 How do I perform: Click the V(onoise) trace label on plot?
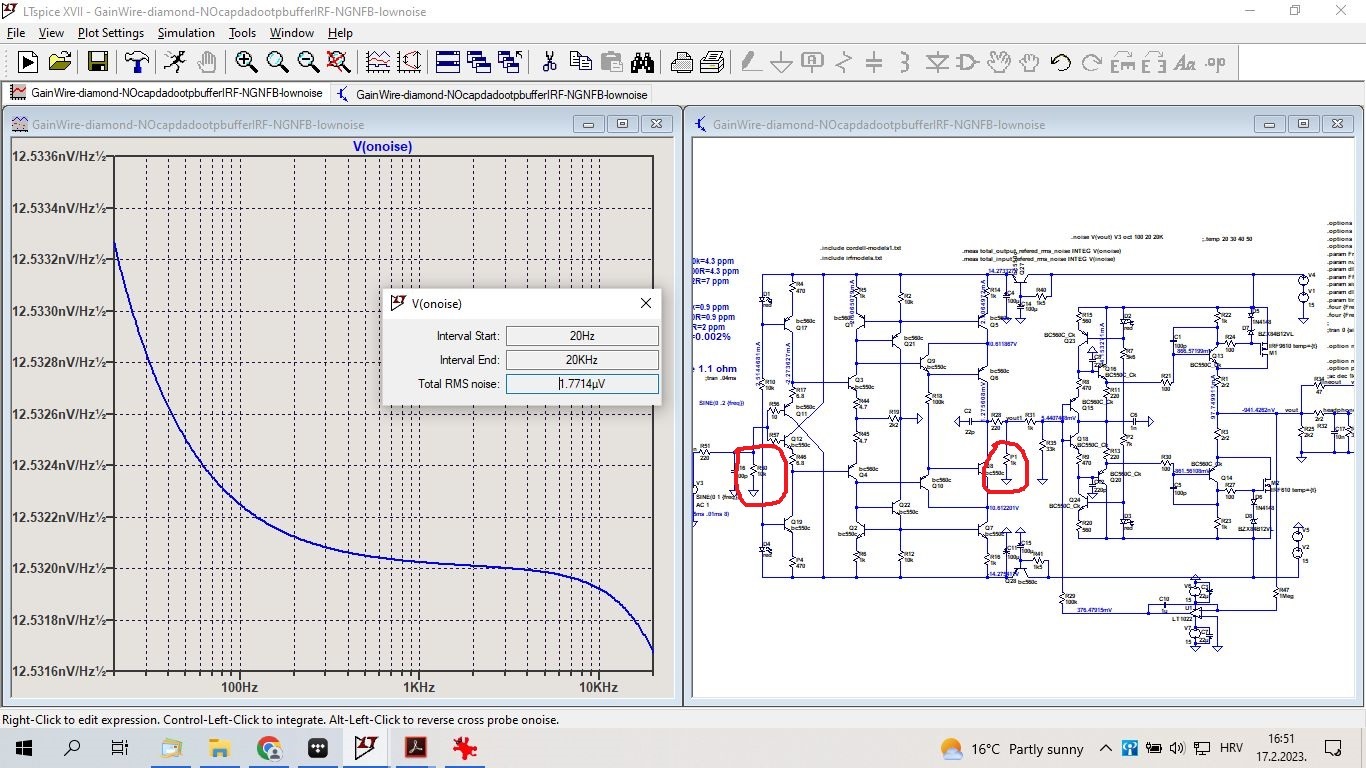pos(382,146)
